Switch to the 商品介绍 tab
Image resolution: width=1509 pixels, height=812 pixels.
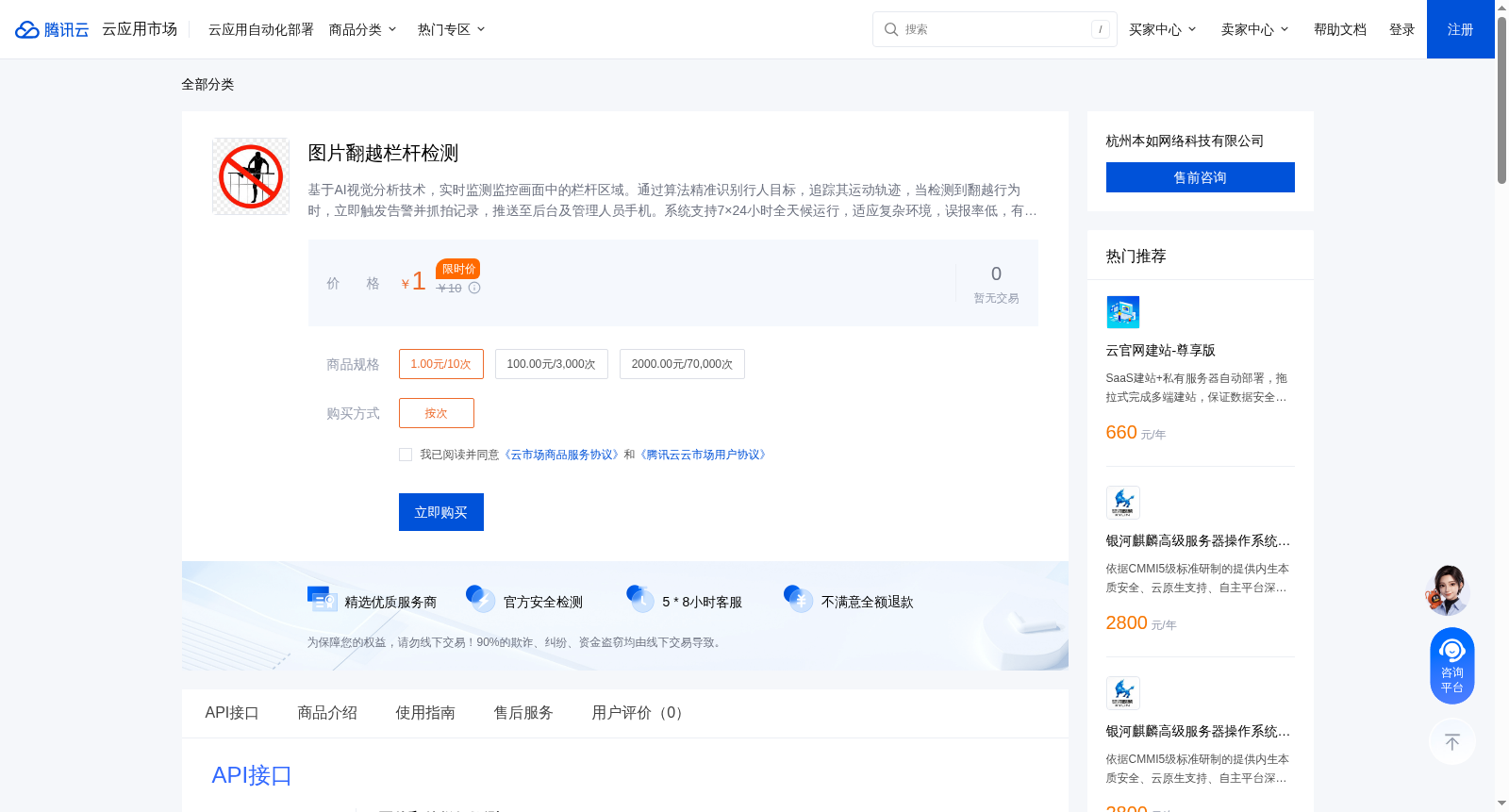click(327, 713)
